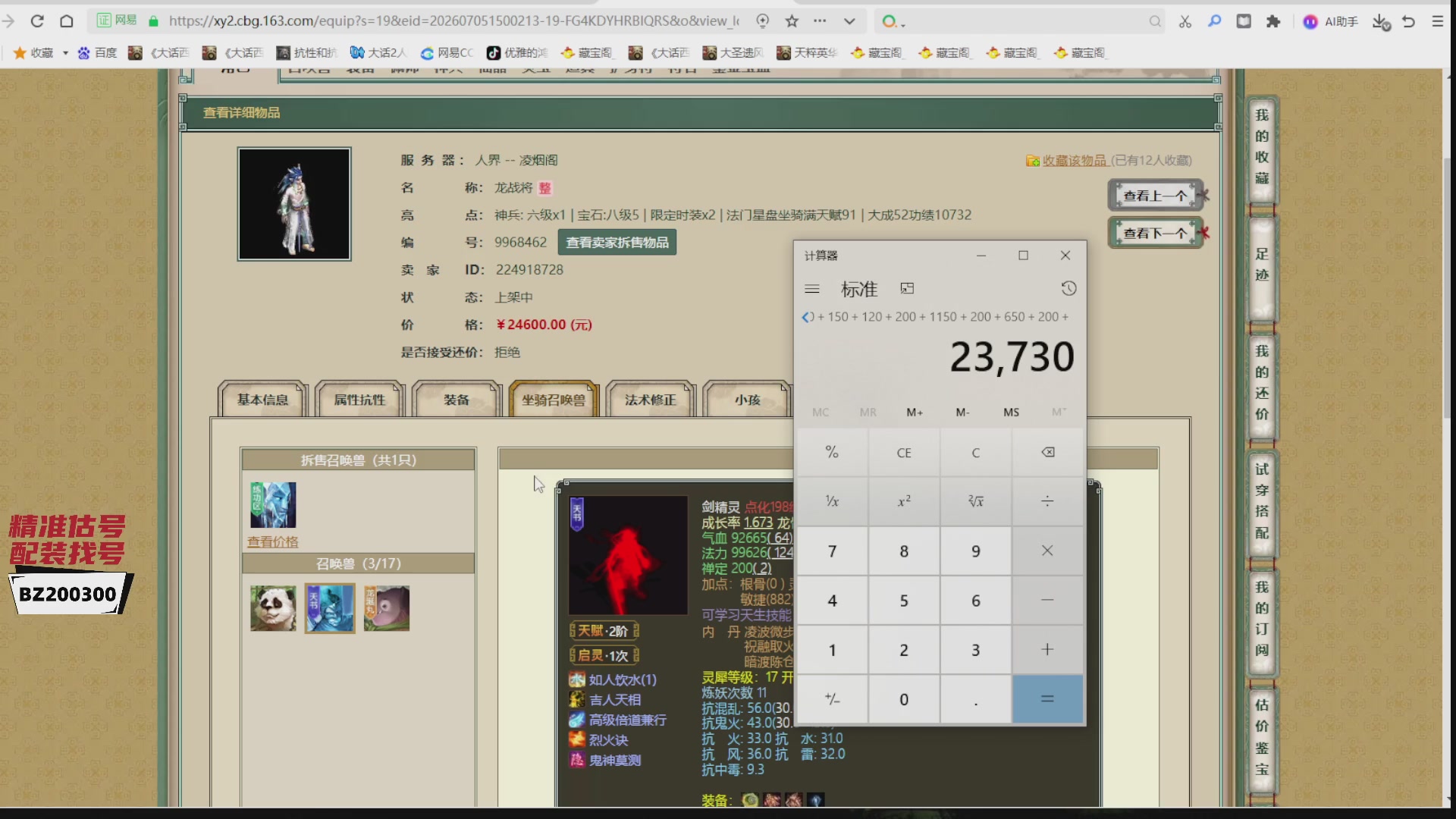Switch to the 装备 tab
1456x819 pixels.
[457, 400]
